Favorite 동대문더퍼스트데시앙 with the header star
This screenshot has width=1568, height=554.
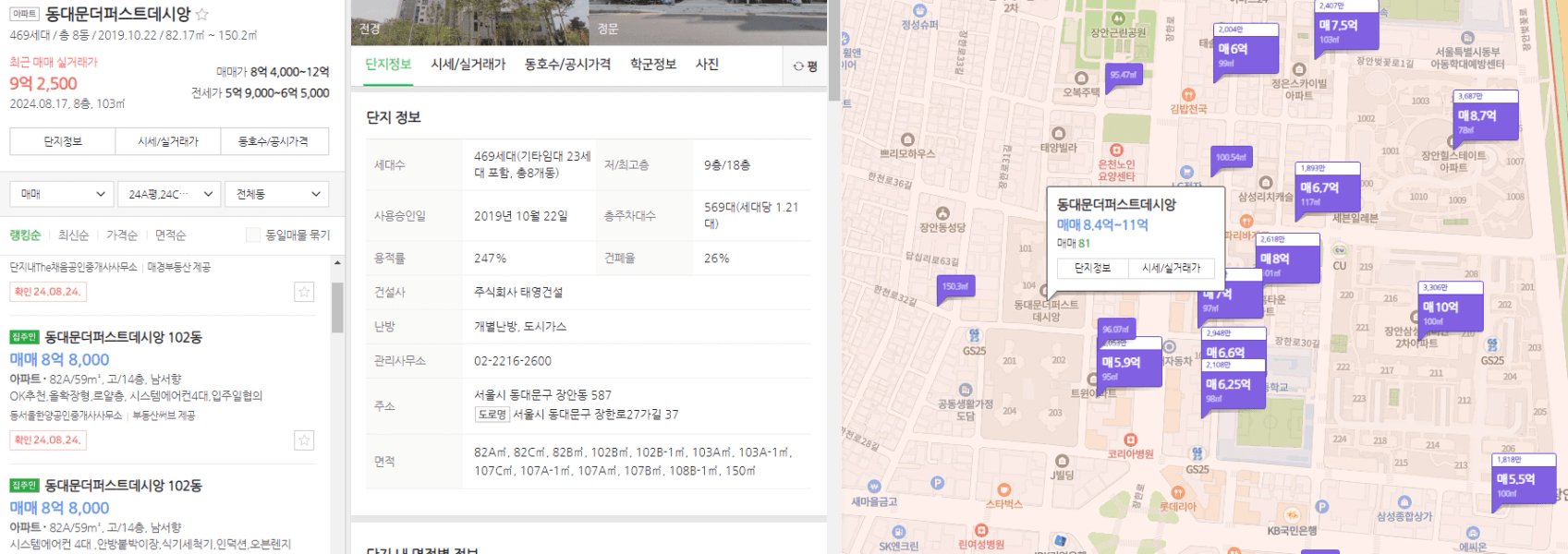click(202, 15)
